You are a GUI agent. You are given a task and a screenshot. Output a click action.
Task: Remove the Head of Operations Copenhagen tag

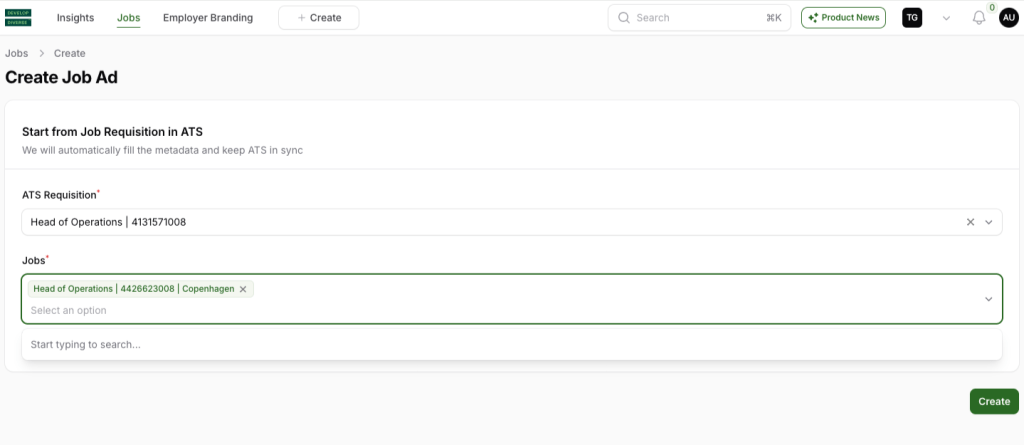pyautogui.click(x=243, y=289)
